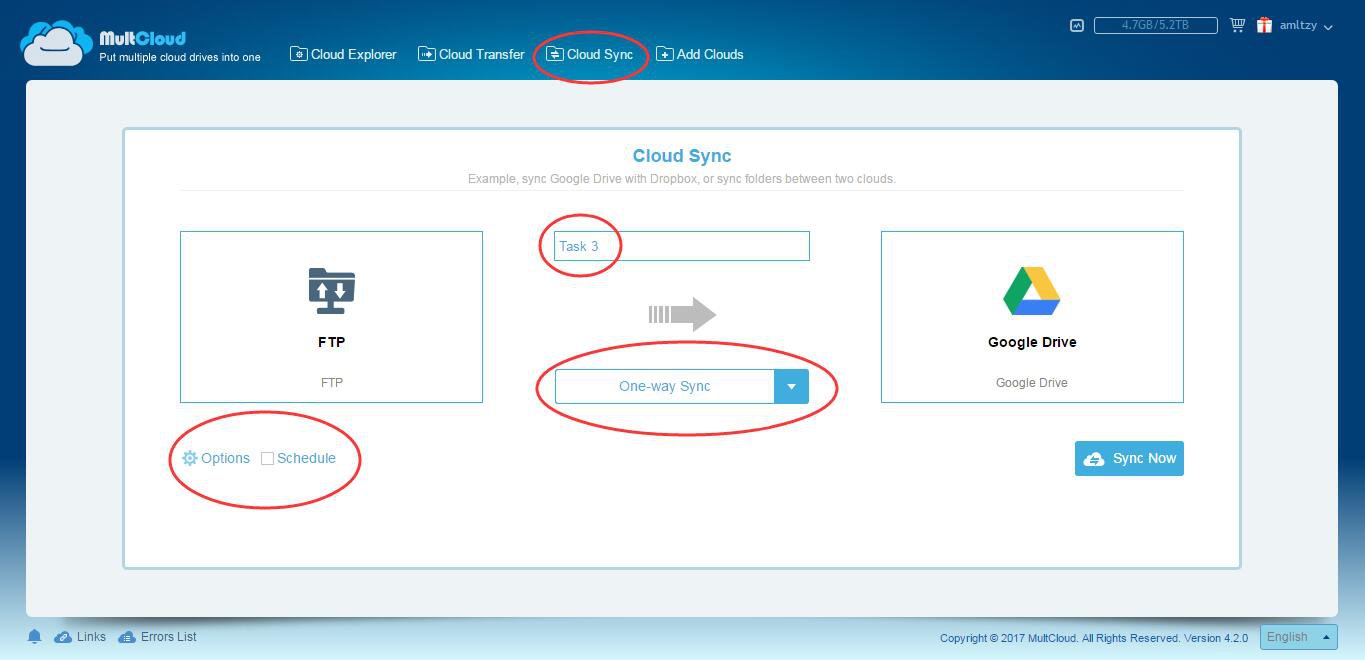The width and height of the screenshot is (1365, 660).
Task: Click the "Cloud Sync" heading text
Action: 682,156
